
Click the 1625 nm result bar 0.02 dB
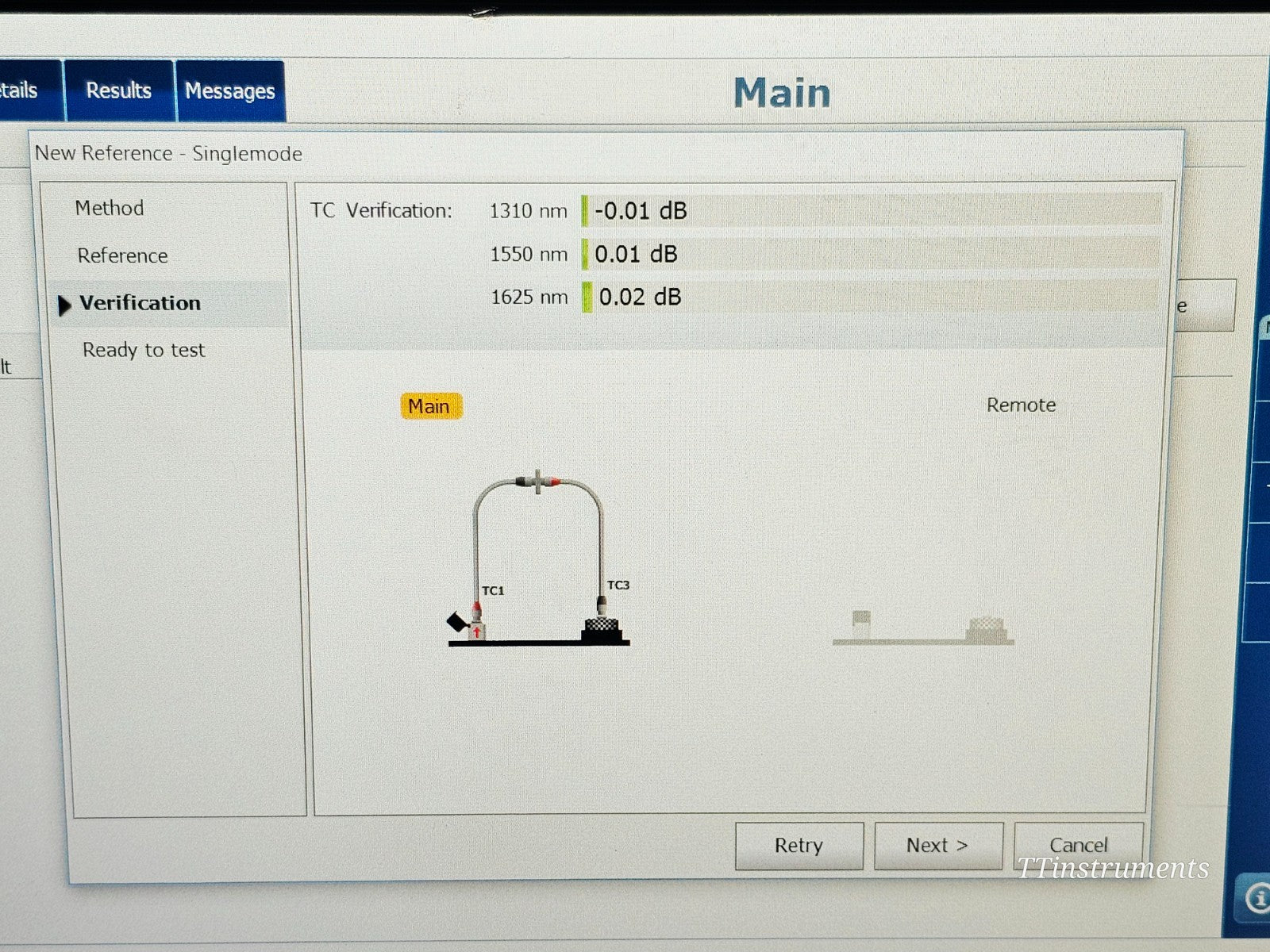(x=872, y=297)
